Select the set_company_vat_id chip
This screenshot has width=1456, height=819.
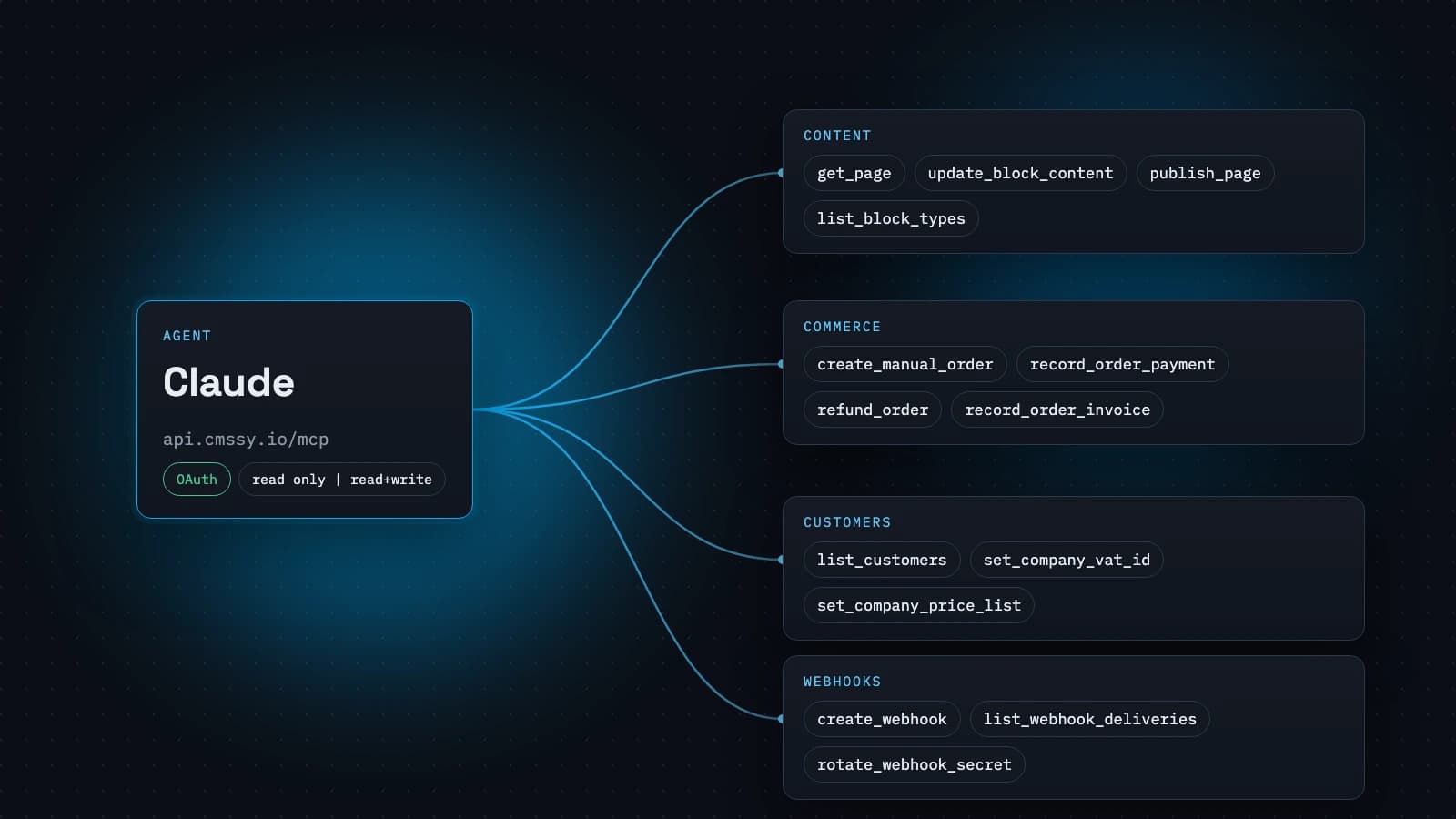point(1067,560)
